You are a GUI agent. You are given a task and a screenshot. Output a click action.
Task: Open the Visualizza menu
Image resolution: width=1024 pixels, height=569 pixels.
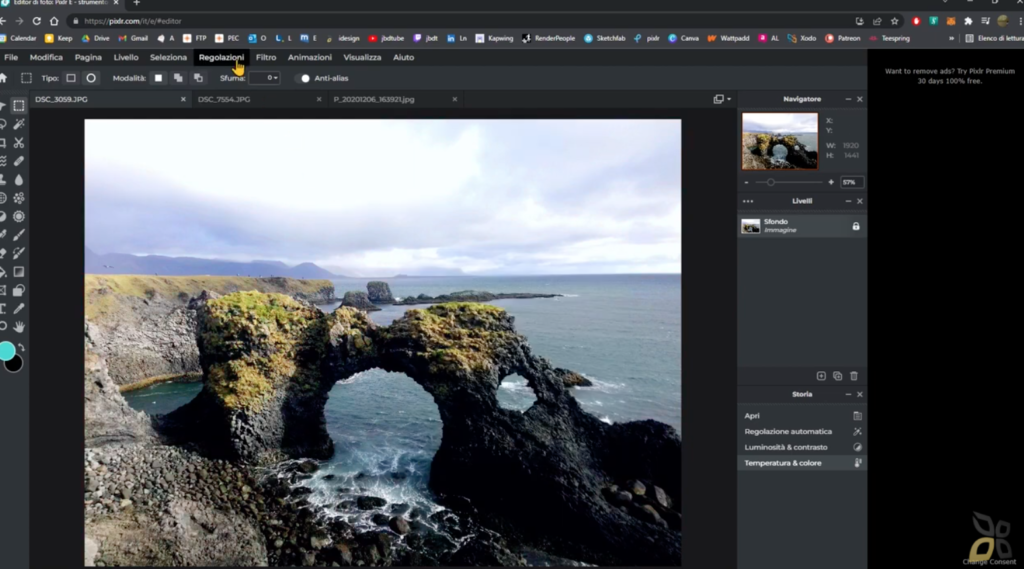(362, 57)
